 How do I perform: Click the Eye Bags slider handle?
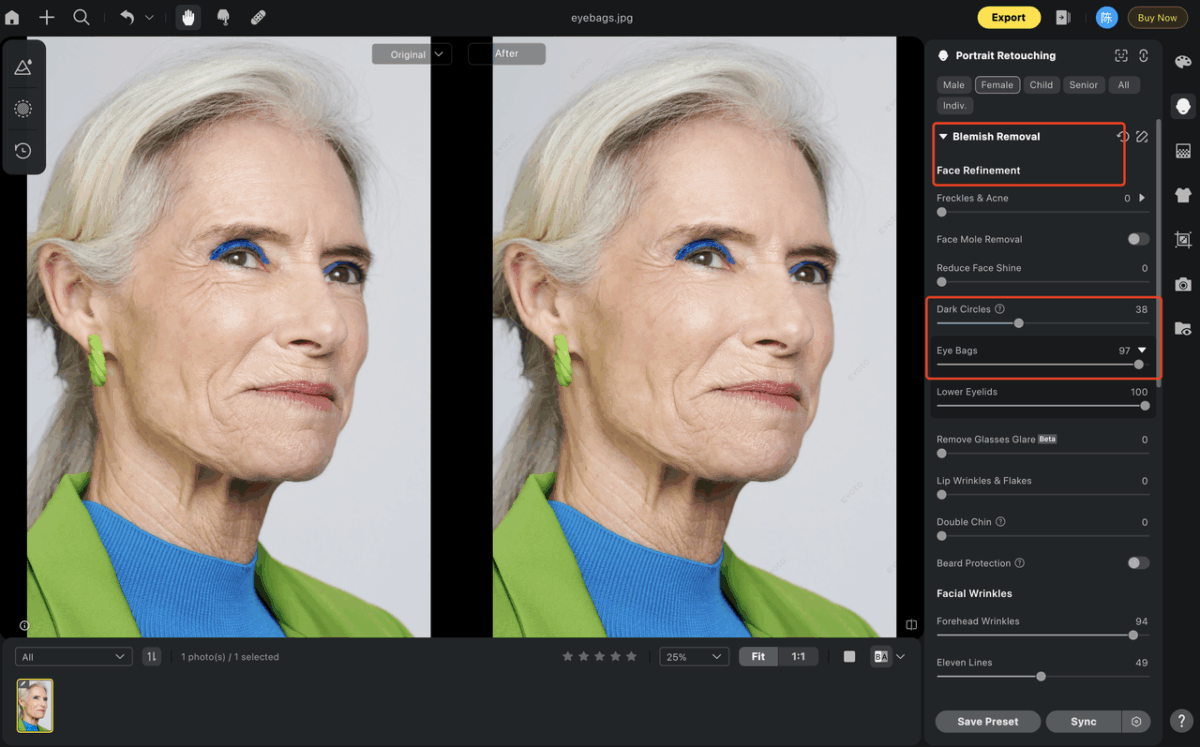tap(1139, 365)
